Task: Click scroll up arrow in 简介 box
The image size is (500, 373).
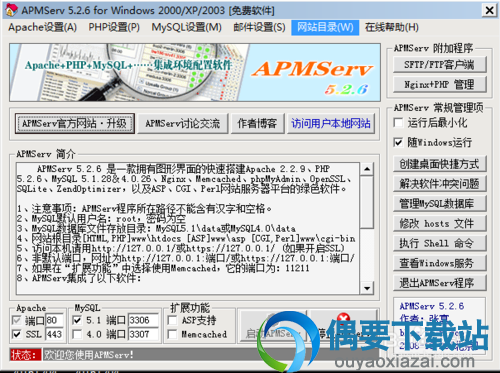Action: pos(367,169)
